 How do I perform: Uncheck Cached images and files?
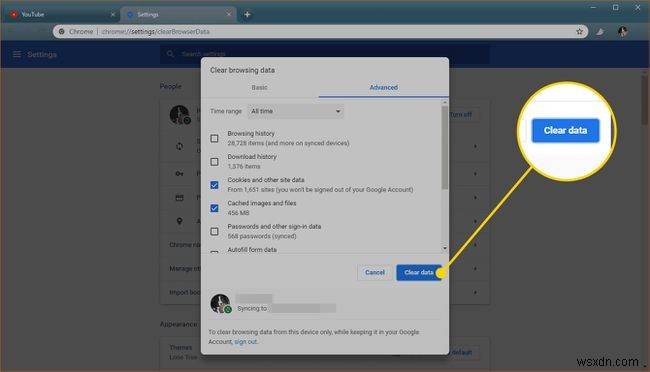[214, 208]
